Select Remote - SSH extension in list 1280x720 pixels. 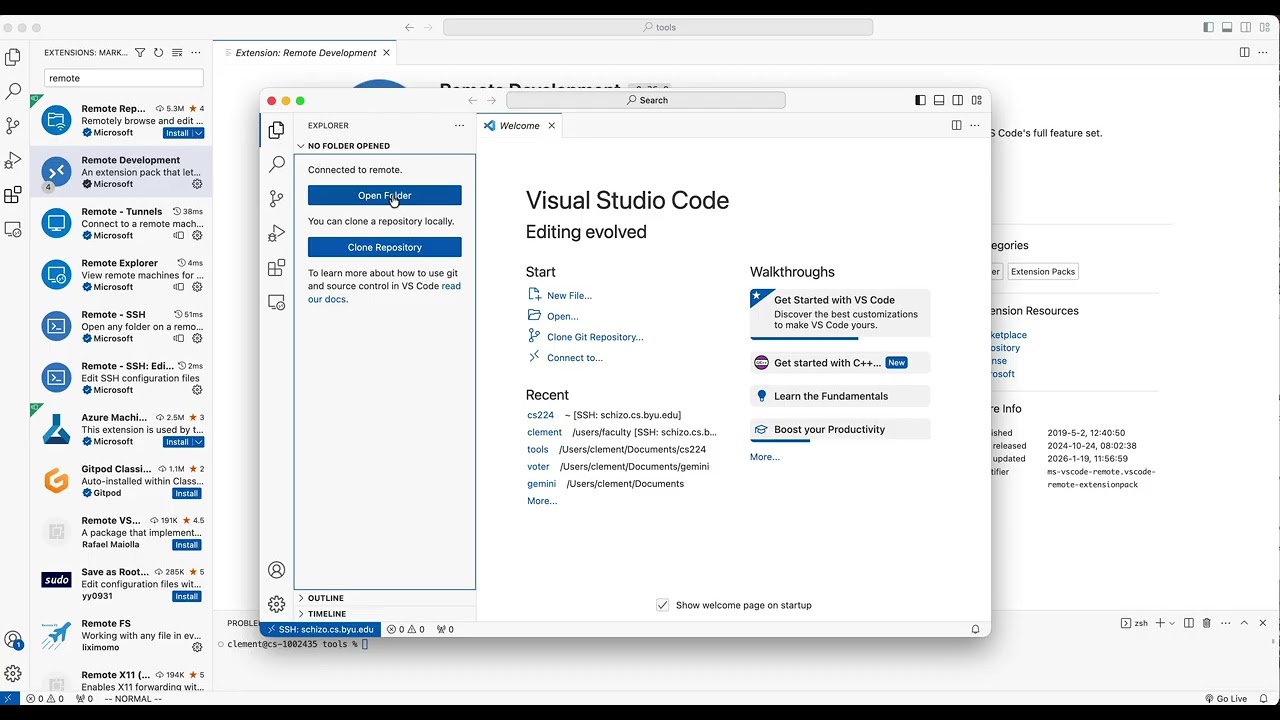tap(121, 326)
